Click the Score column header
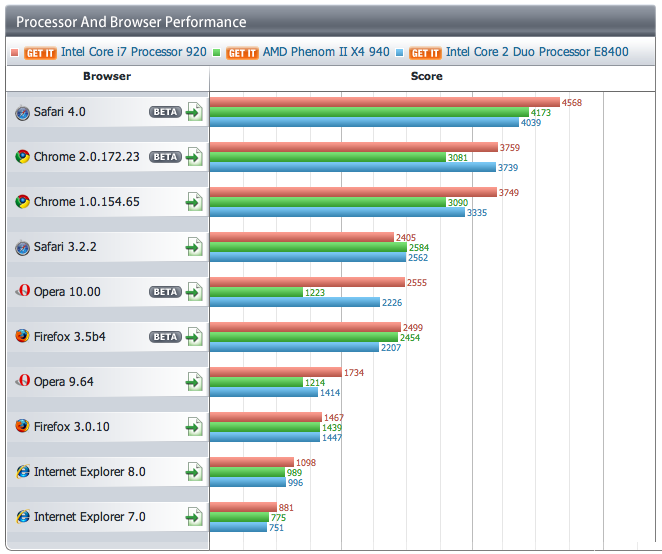This screenshot has width=662, height=554. point(426,76)
